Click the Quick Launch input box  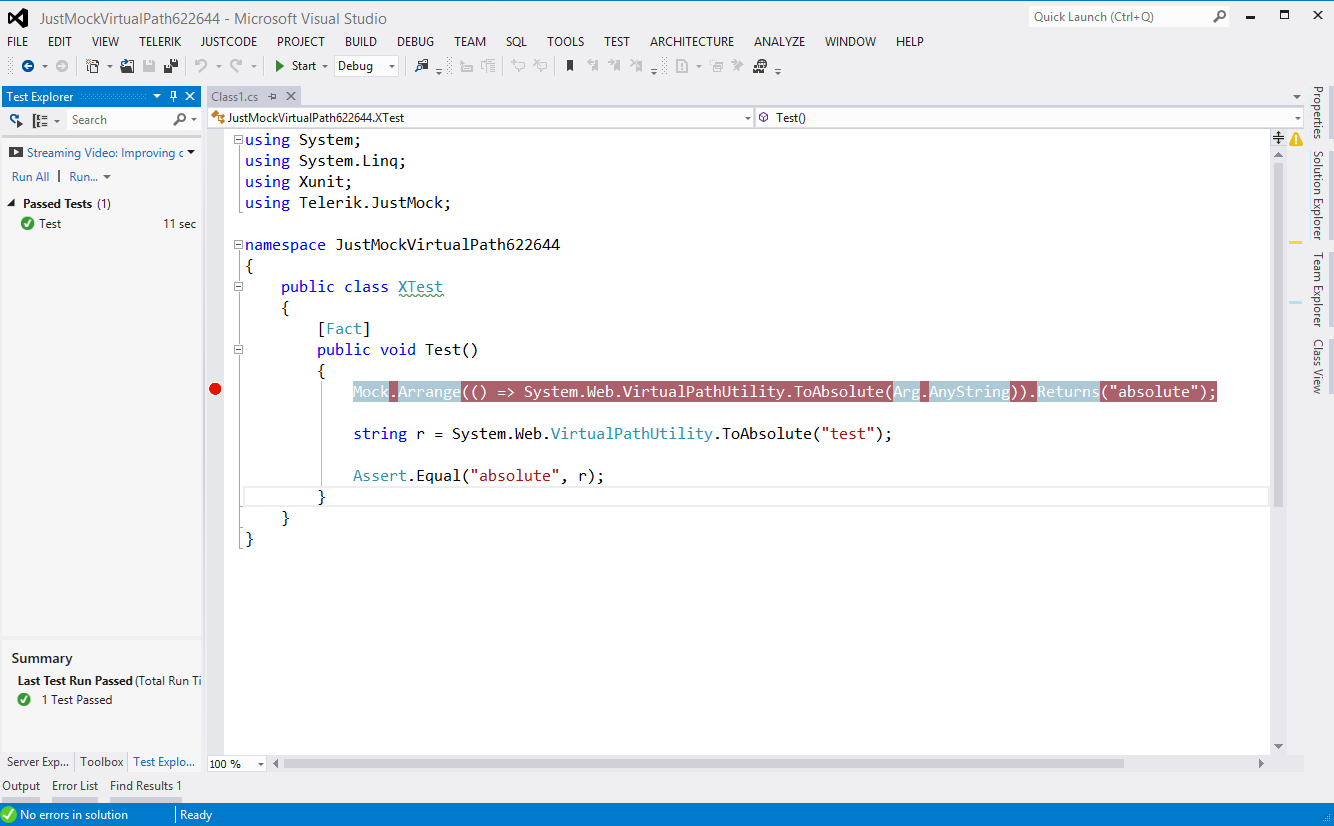1120,17
